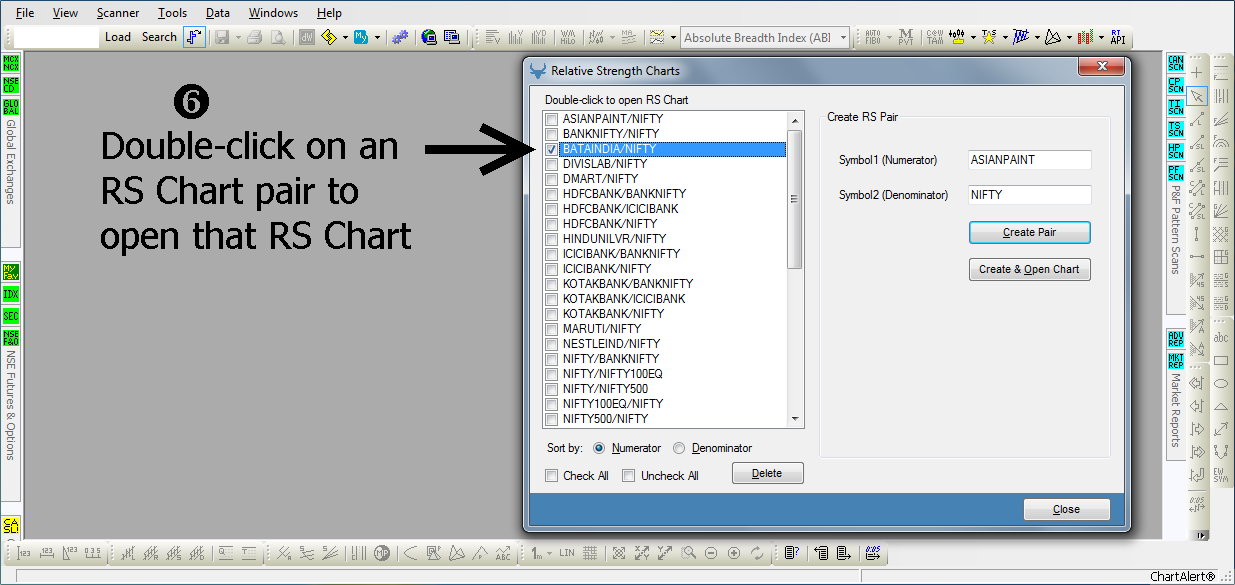This screenshot has width=1235, height=585.
Task: Click the RT API toolbar icon
Action: click(x=1117, y=37)
